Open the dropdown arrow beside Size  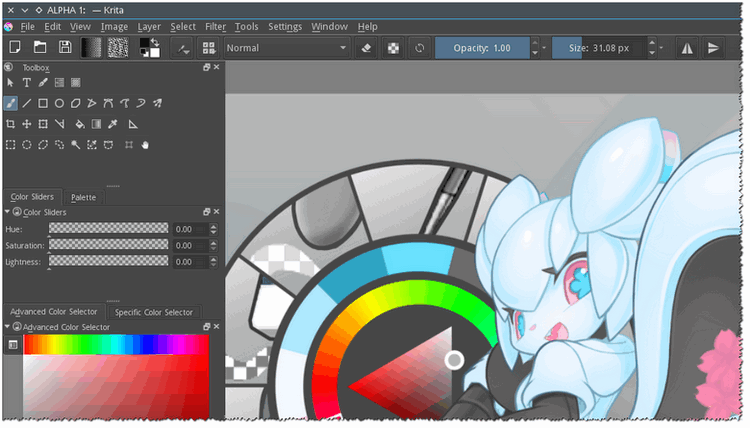point(662,48)
